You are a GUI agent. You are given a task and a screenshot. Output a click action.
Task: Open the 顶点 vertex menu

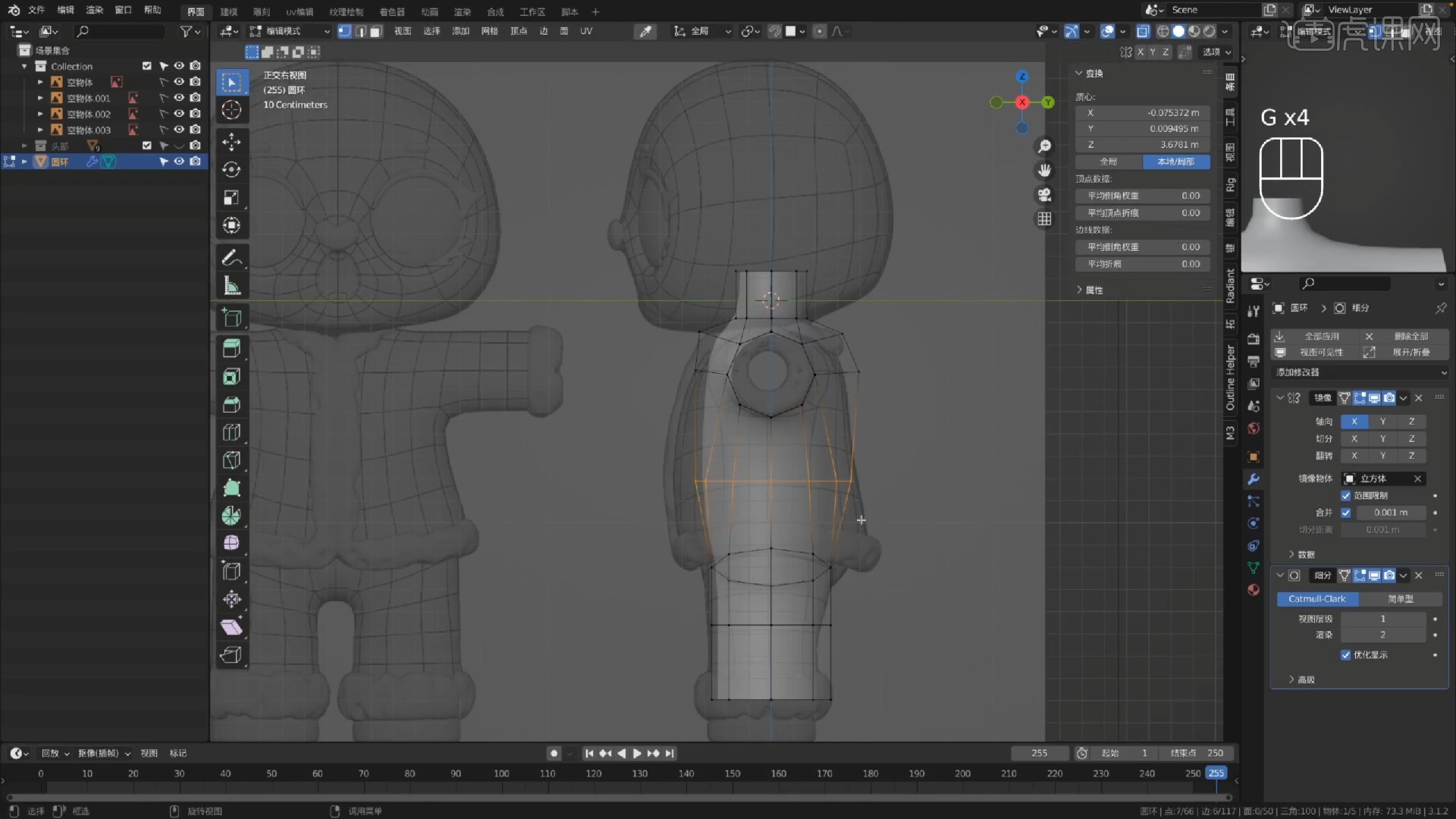point(519,31)
